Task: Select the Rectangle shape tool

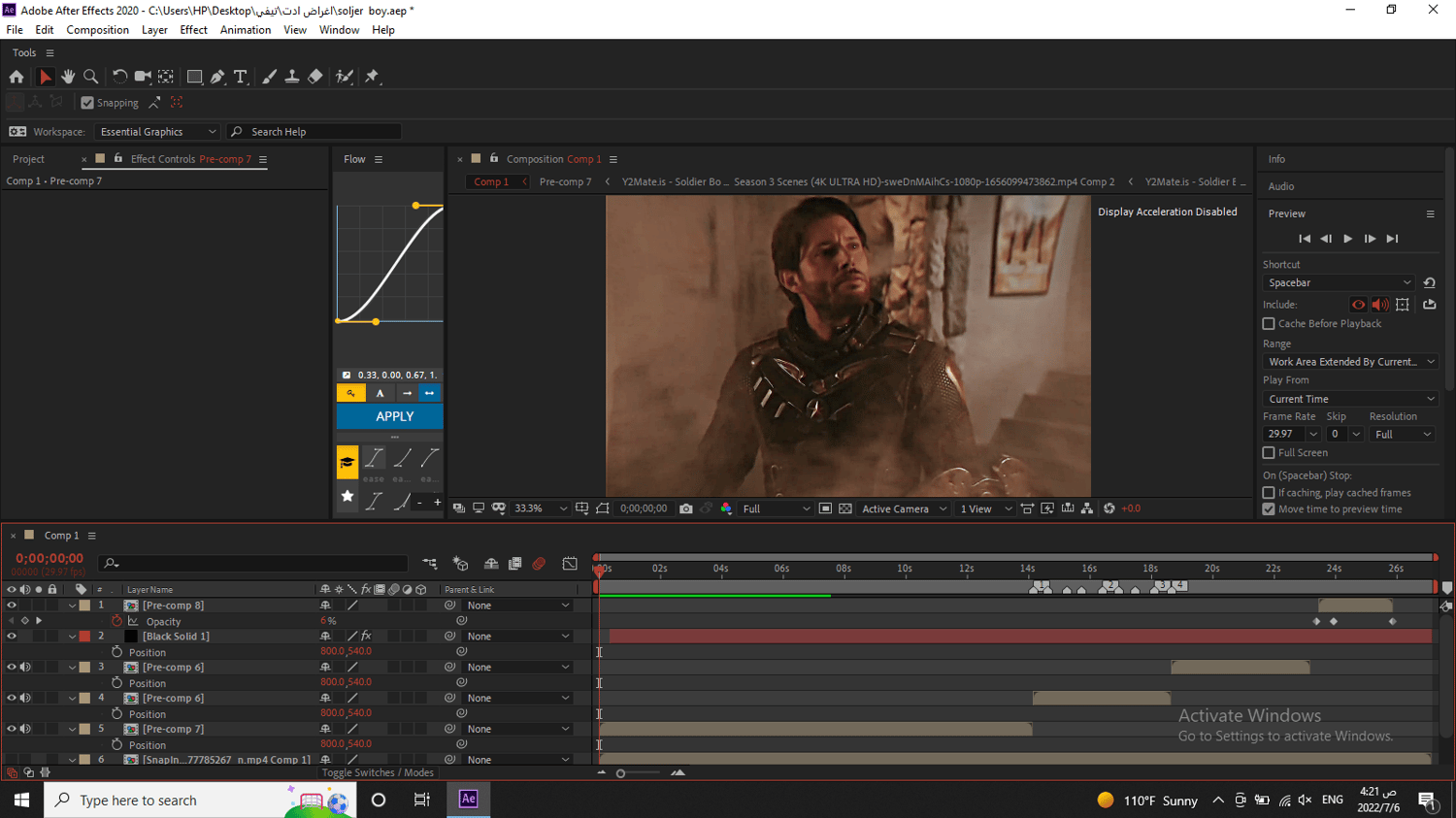Action: [194, 77]
